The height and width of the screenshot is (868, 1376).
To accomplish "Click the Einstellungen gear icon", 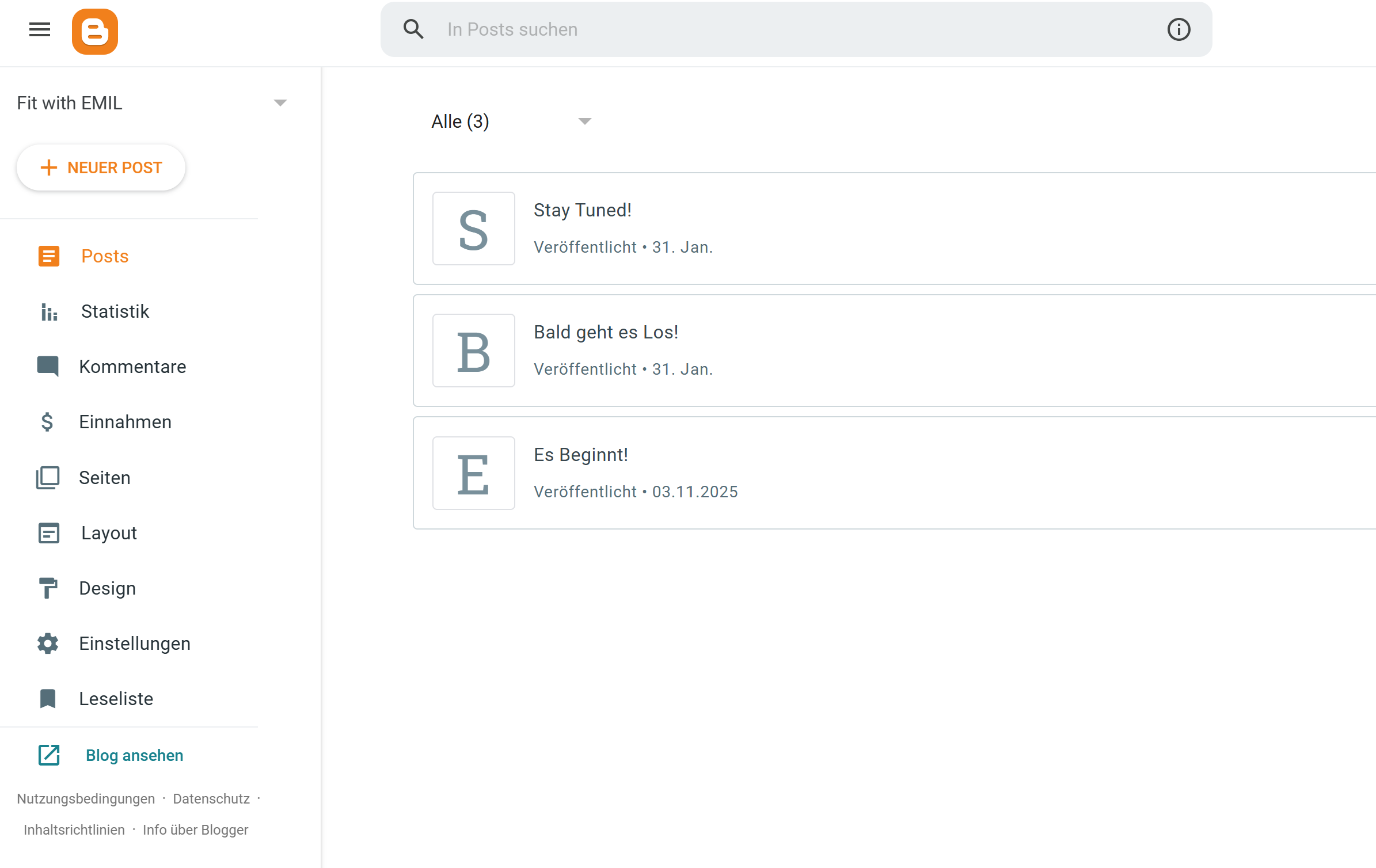I will pyautogui.click(x=48, y=644).
